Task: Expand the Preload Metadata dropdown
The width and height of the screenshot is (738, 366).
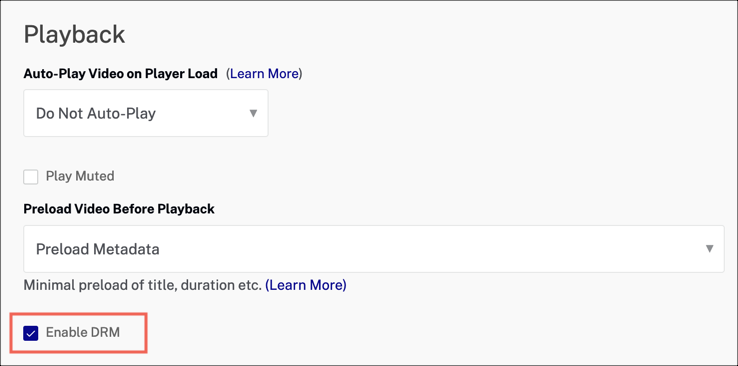Action: click(x=374, y=249)
